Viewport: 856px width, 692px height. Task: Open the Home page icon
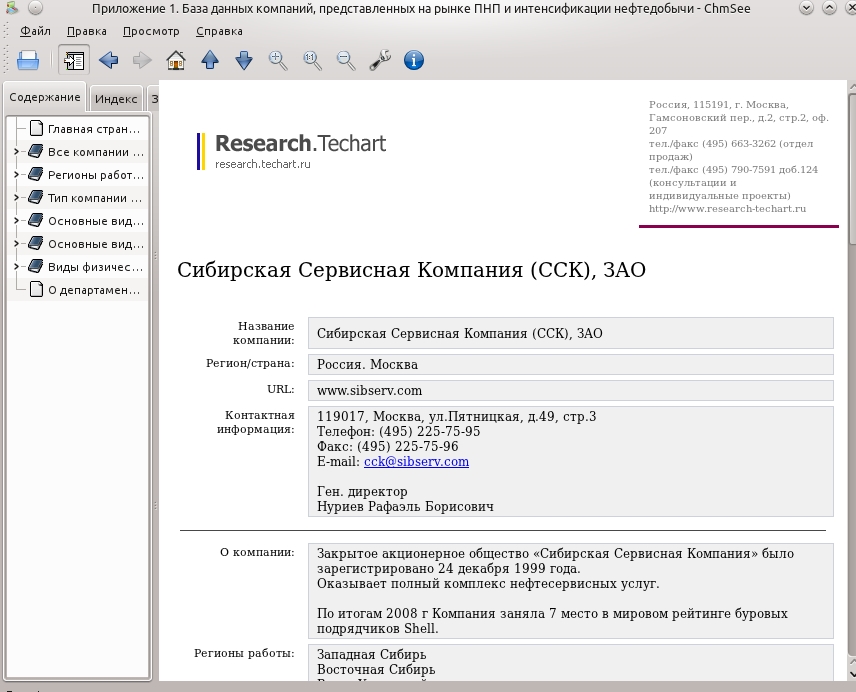click(x=176, y=60)
